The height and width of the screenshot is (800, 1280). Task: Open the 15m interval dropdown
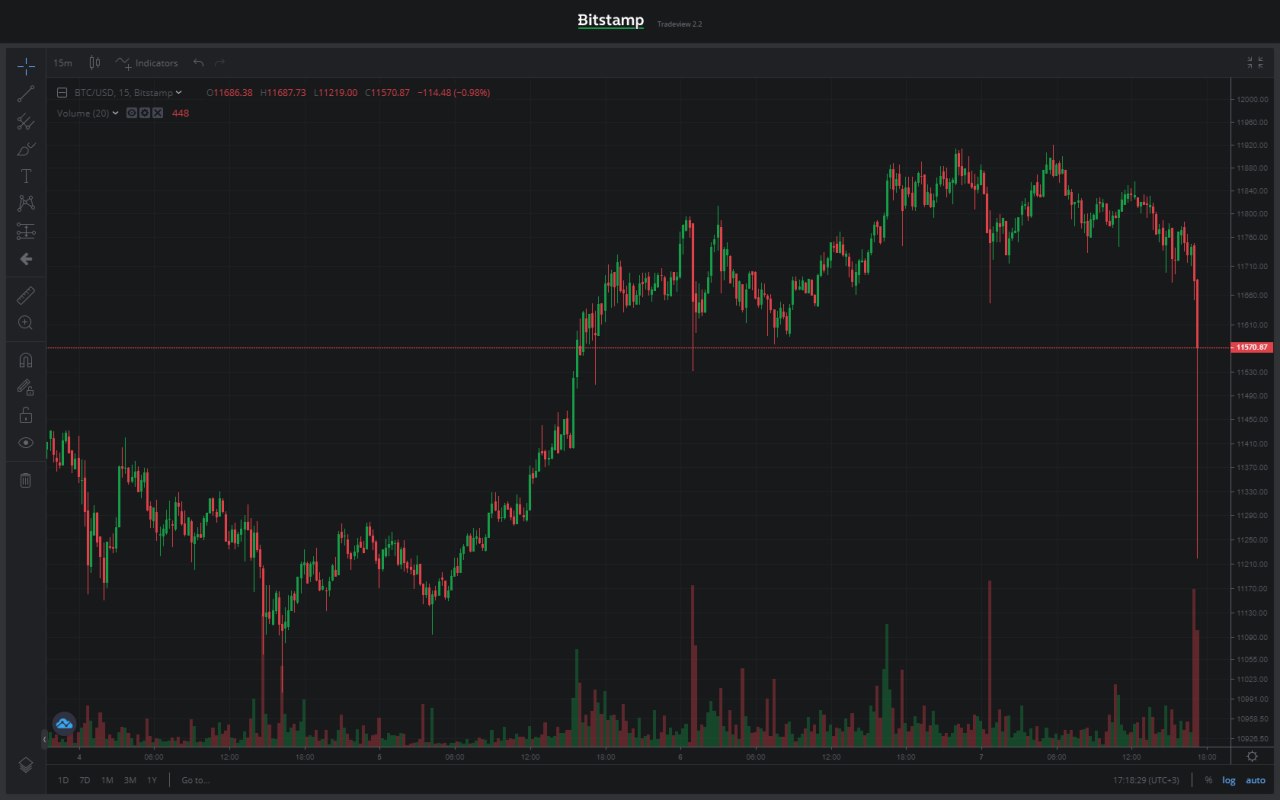click(62, 63)
